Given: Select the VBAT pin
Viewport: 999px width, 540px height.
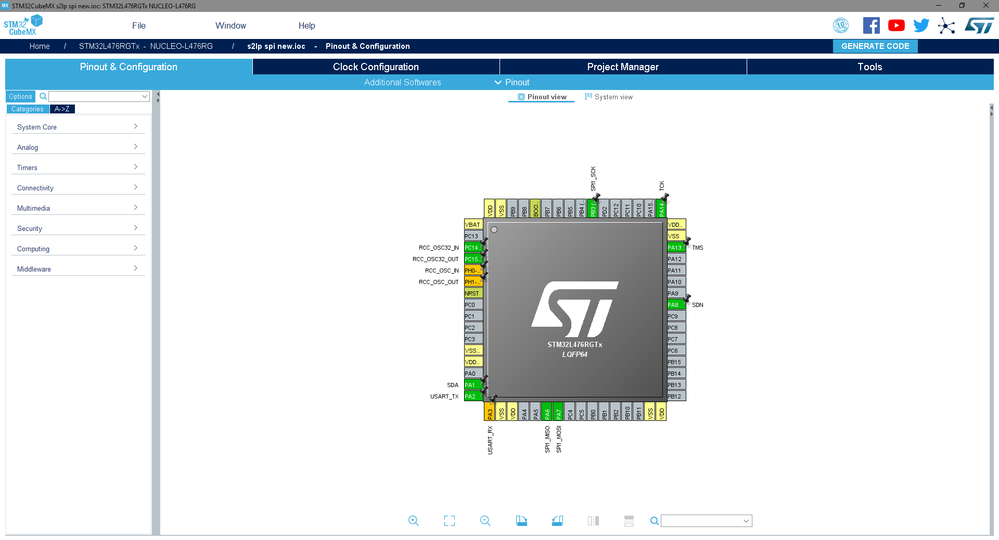Looking at the screenshot, I should tap(473, 225).
